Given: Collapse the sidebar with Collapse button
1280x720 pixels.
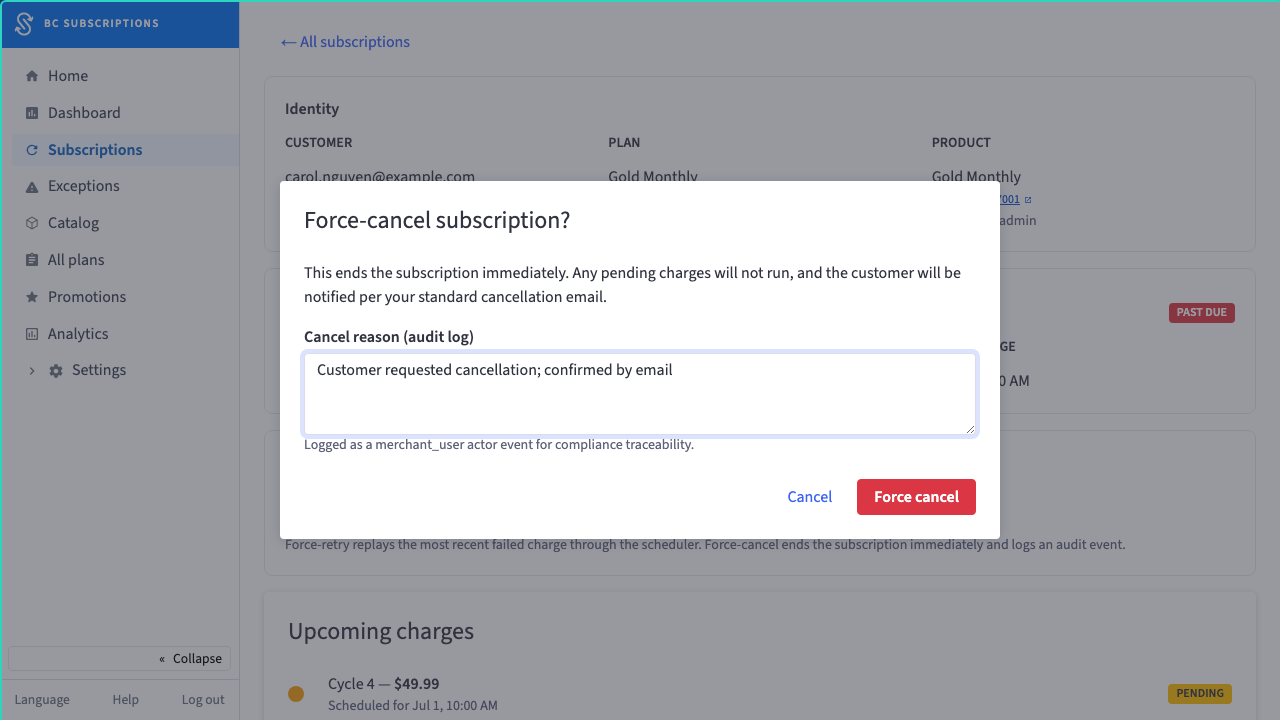Looking at the screenshot, I should [120, 658].
